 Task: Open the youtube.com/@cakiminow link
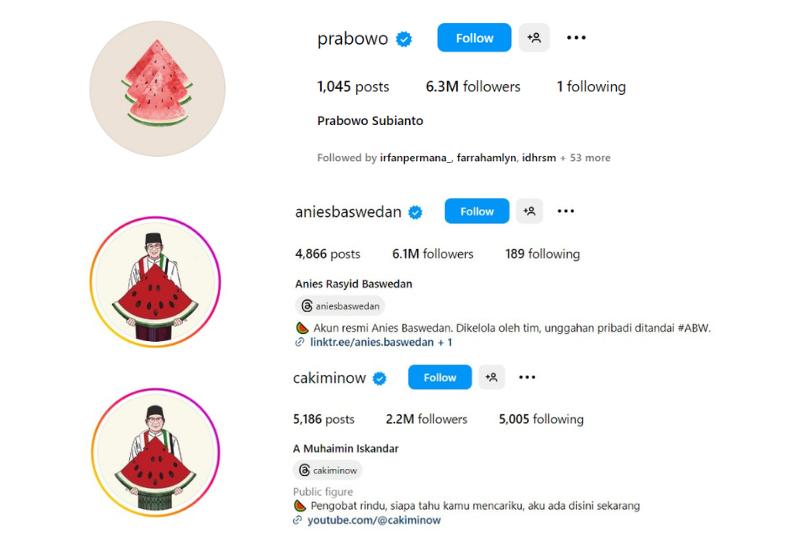374,520
